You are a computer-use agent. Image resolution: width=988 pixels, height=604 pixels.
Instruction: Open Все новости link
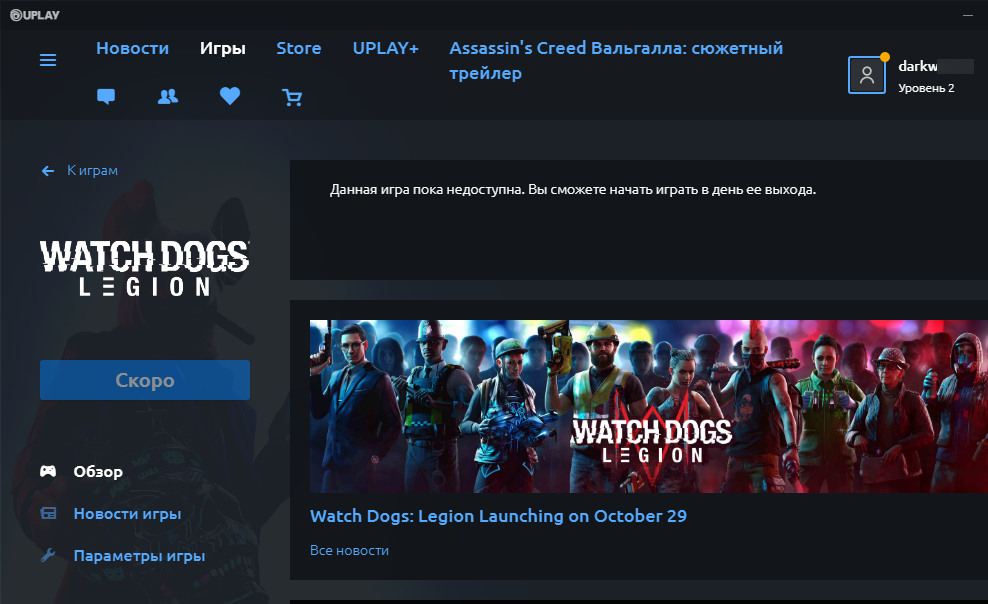349,549
